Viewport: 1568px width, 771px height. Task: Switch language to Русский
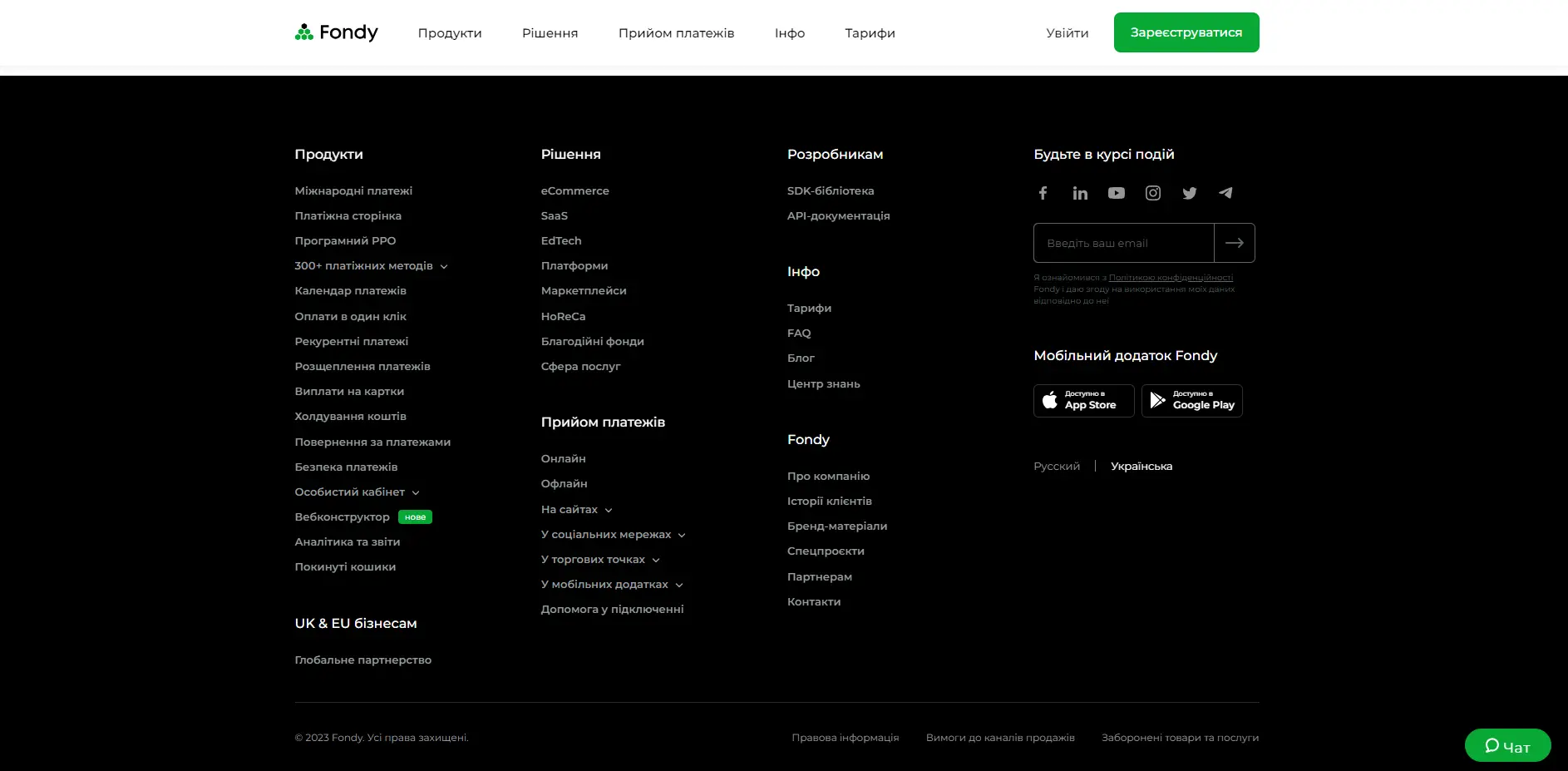tap(1057, 467)
